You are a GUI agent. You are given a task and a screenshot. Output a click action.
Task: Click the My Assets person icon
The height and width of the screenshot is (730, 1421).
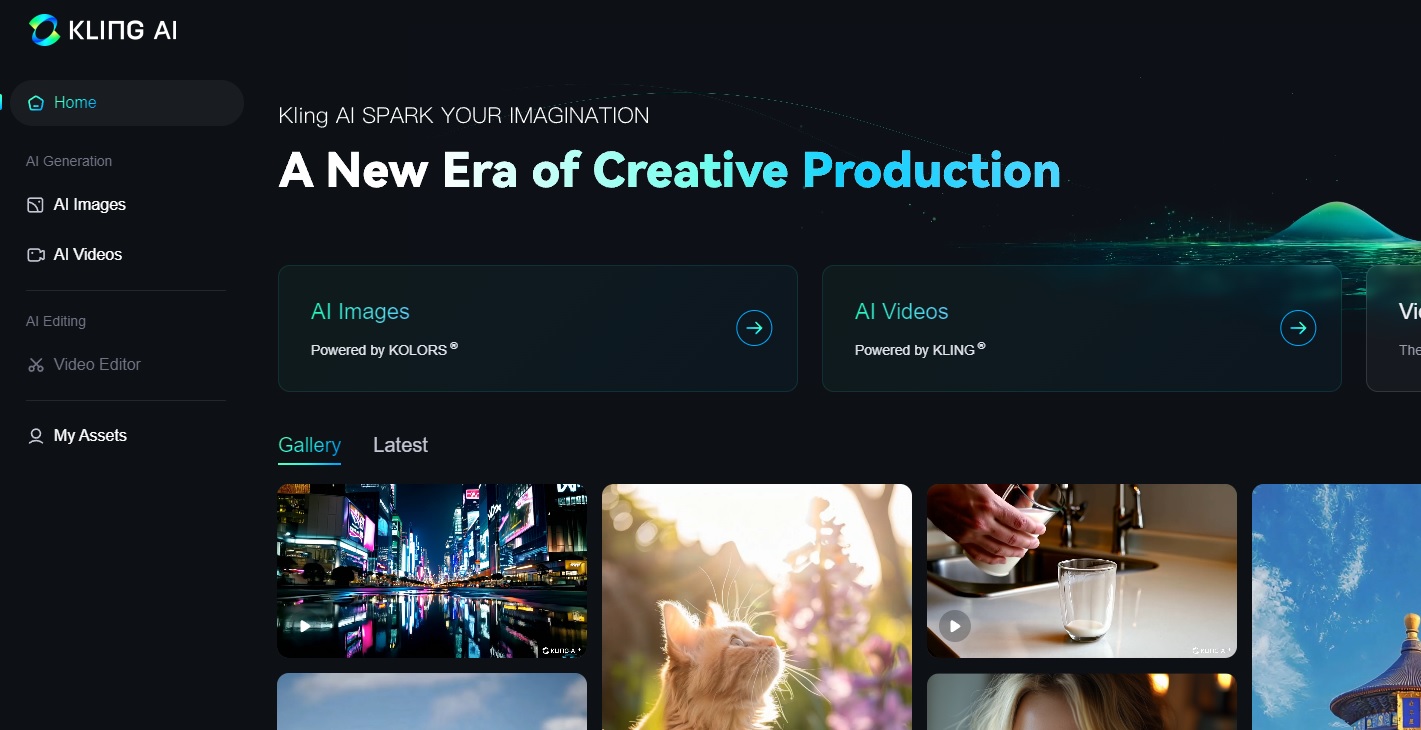click(x=36, y=436)
